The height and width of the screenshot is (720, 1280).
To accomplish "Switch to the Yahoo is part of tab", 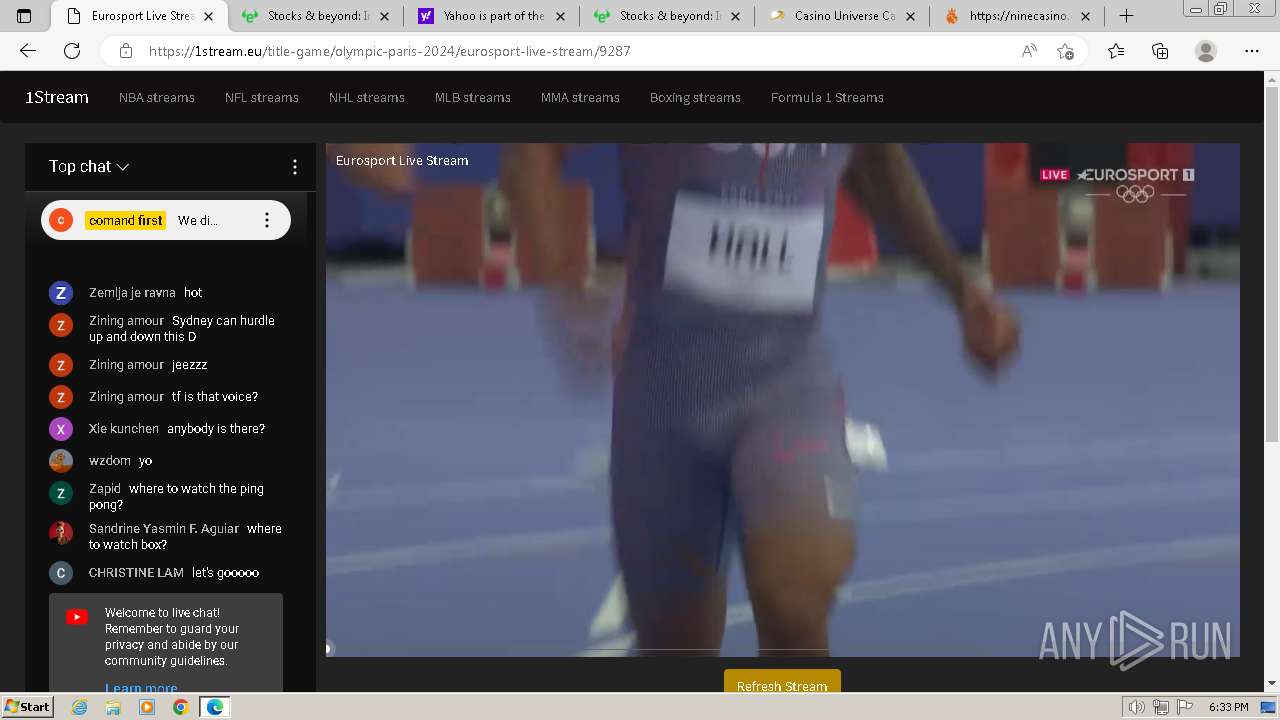I will [x=493, y=16].
